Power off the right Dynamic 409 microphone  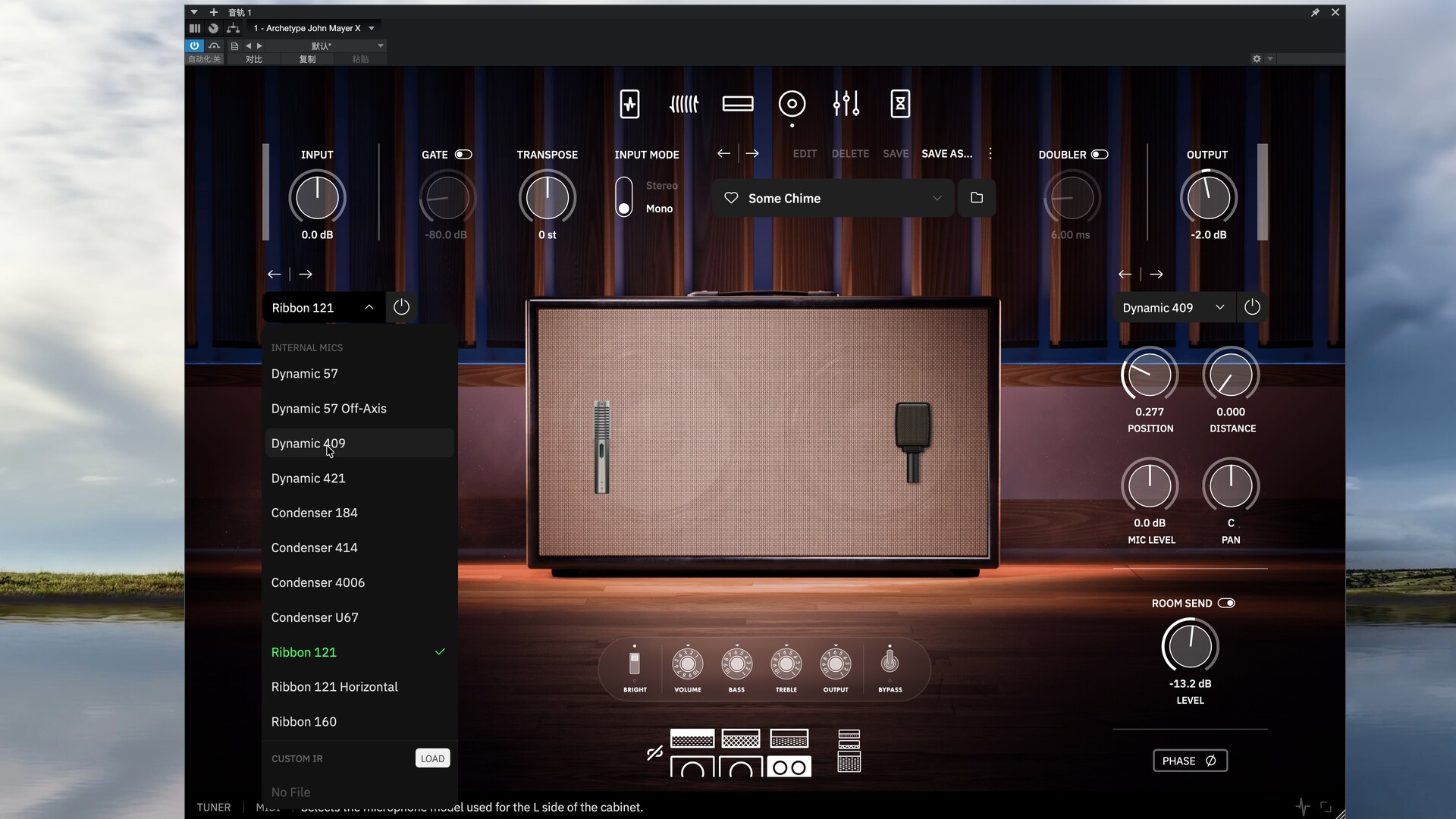click(1252, 307)
